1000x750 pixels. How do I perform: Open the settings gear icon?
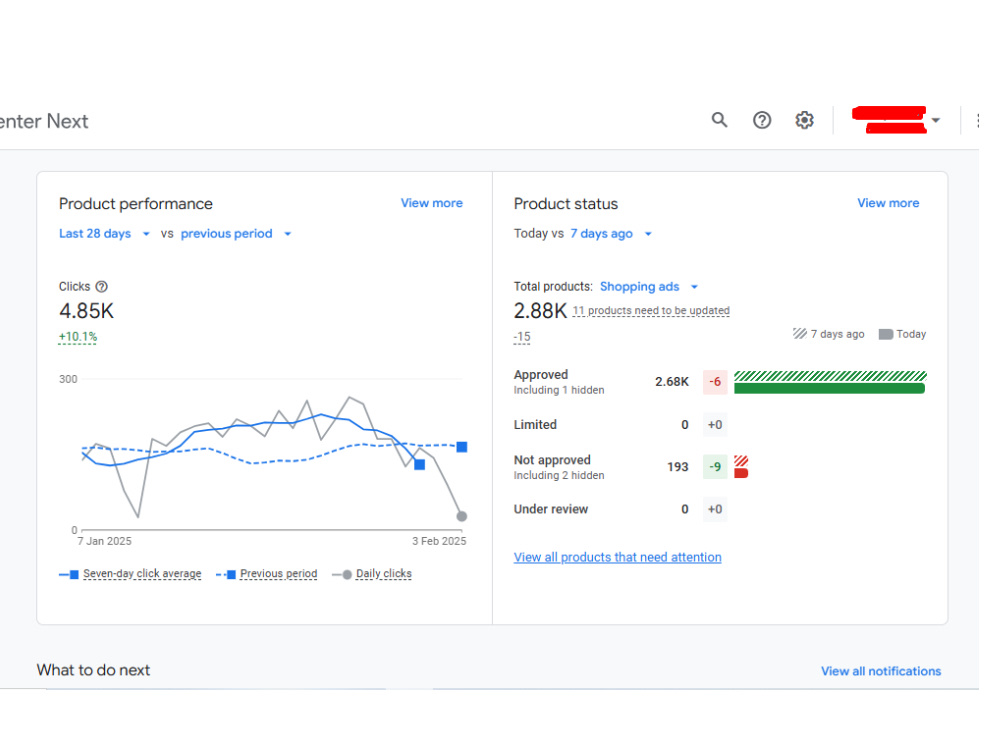(x=805, y=120)
